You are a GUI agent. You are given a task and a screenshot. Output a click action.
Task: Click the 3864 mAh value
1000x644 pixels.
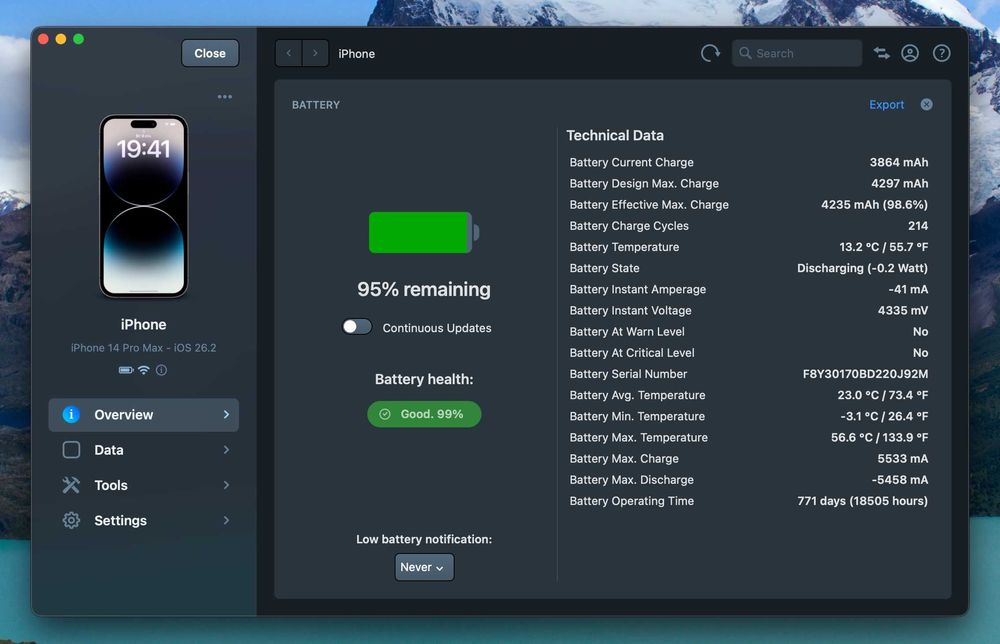[x=899, y=163]
